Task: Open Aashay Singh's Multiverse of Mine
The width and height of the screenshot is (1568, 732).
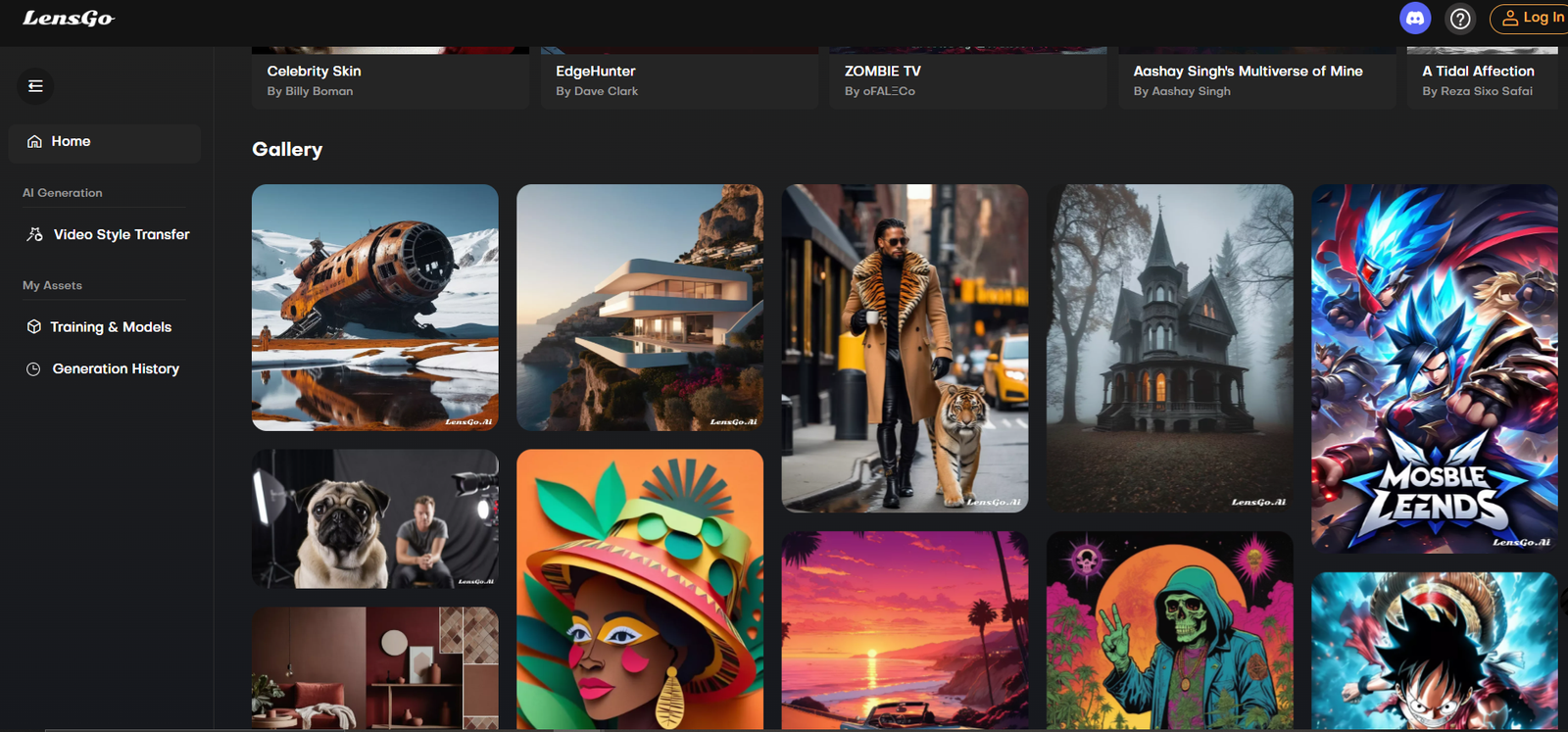Action: (x=1256, y=77)
